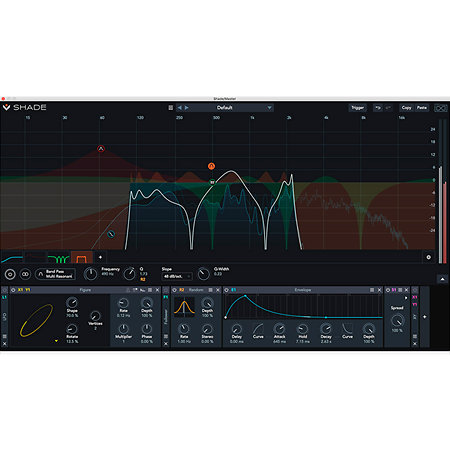Screen dimensions: 450x450
Task: Click the Paste button
Action: 422,108
